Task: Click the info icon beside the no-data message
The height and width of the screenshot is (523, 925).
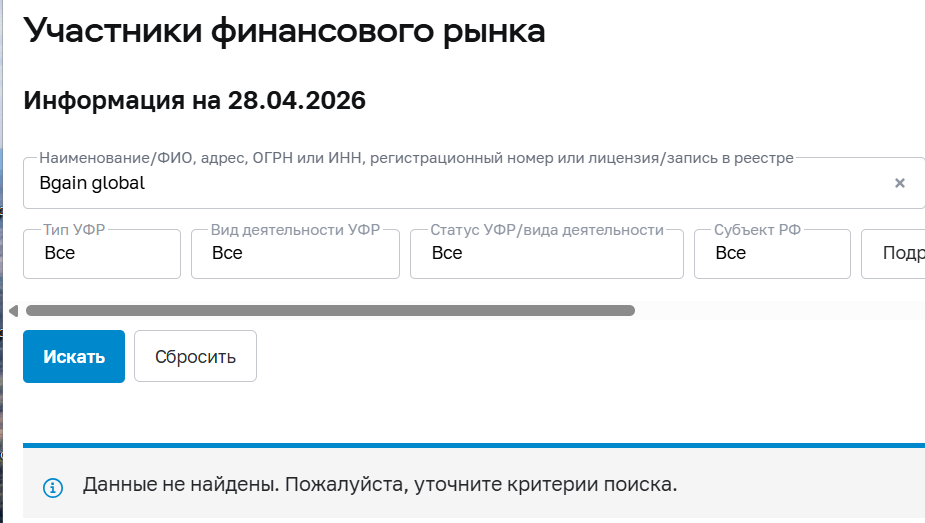Action: tap(53, 487)
